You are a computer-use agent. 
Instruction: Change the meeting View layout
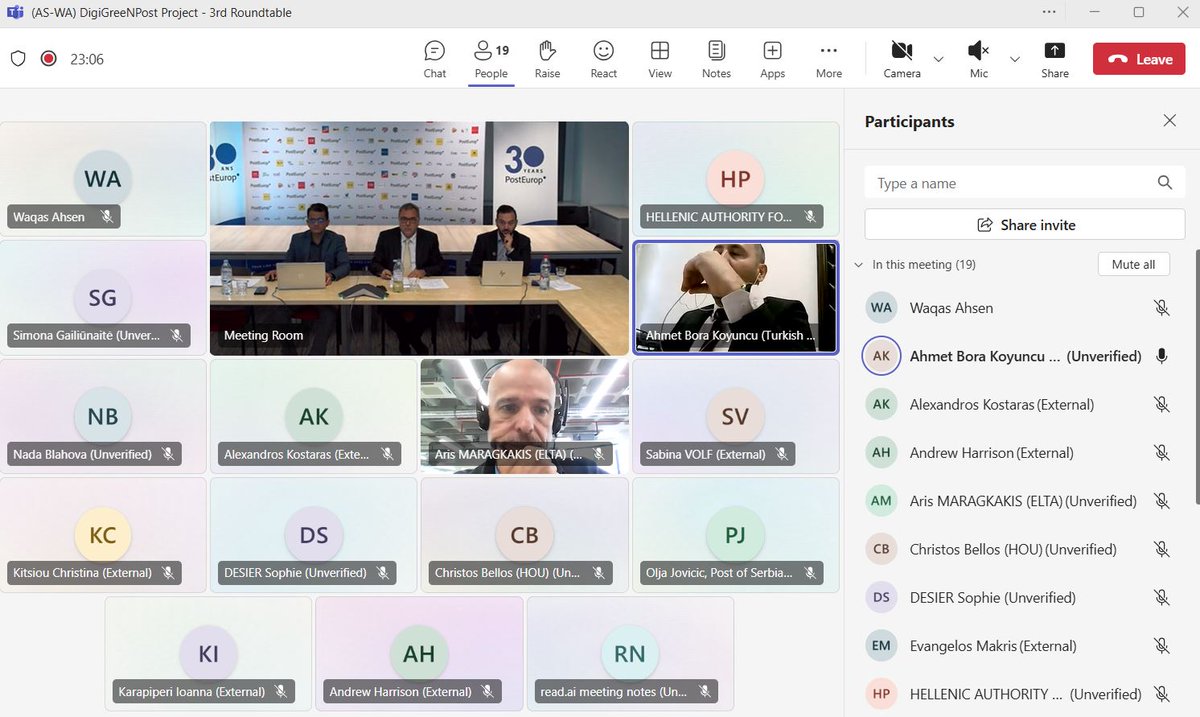660,58
